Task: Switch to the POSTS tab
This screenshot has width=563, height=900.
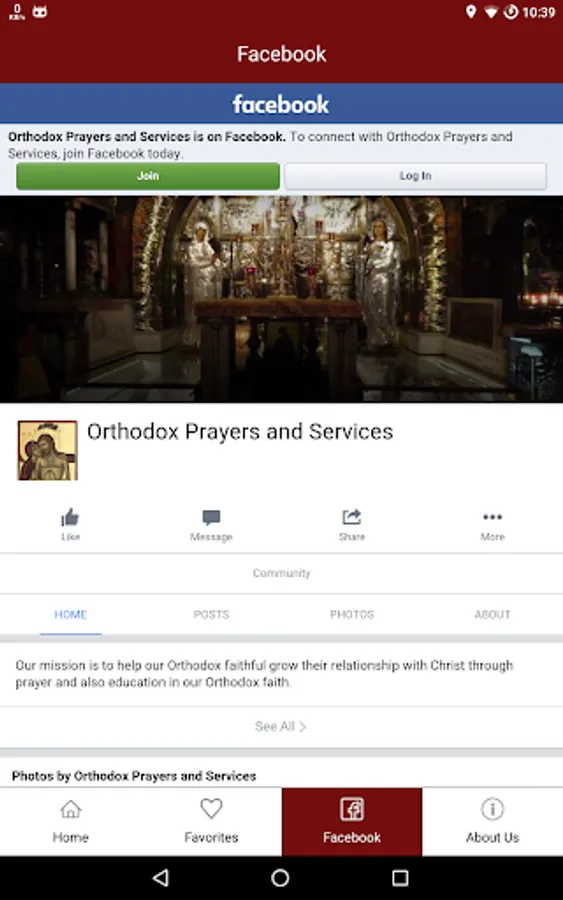Action: click(211, 614)
